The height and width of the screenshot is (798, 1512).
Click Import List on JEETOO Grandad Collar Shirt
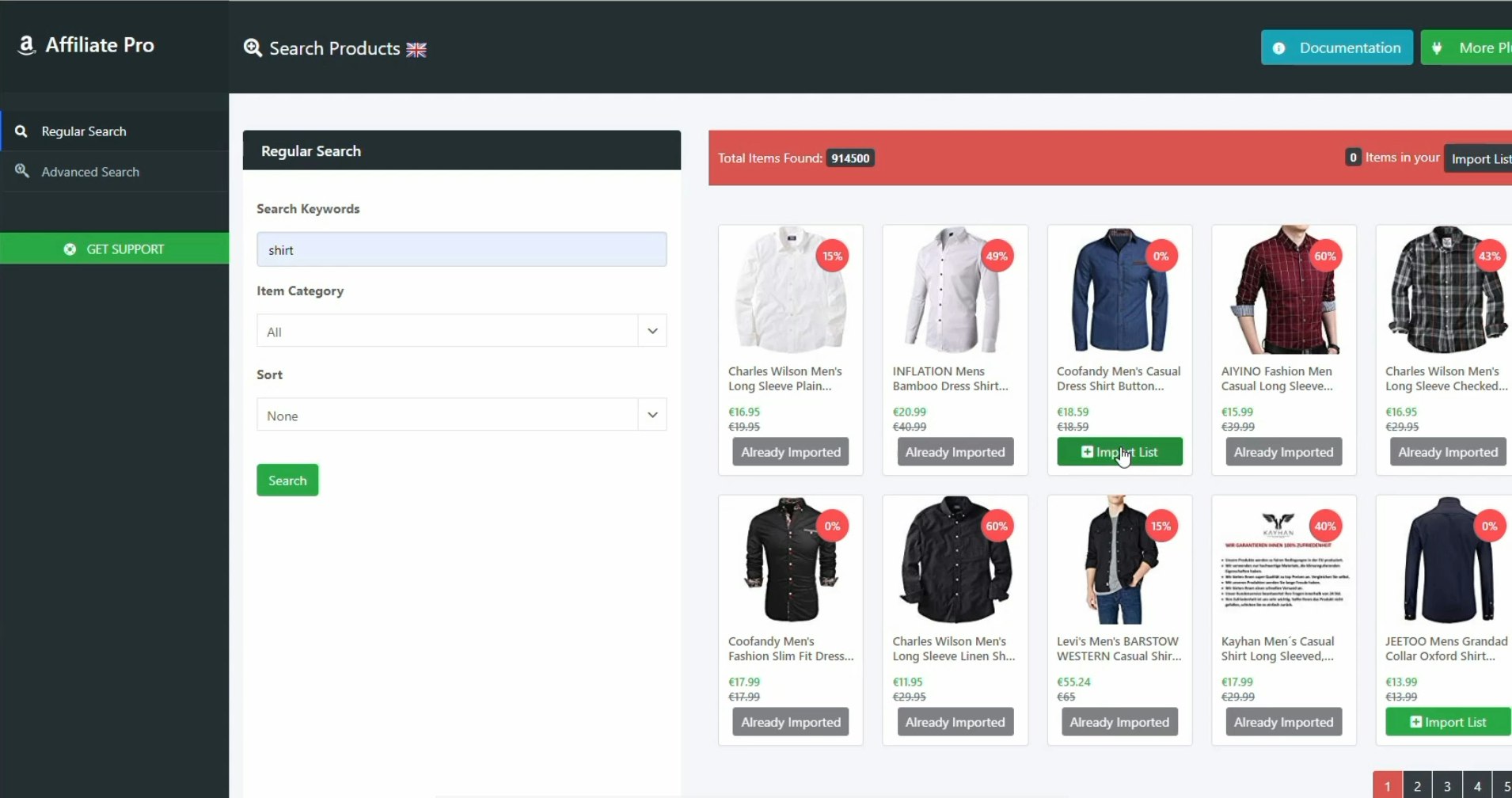1446,721
